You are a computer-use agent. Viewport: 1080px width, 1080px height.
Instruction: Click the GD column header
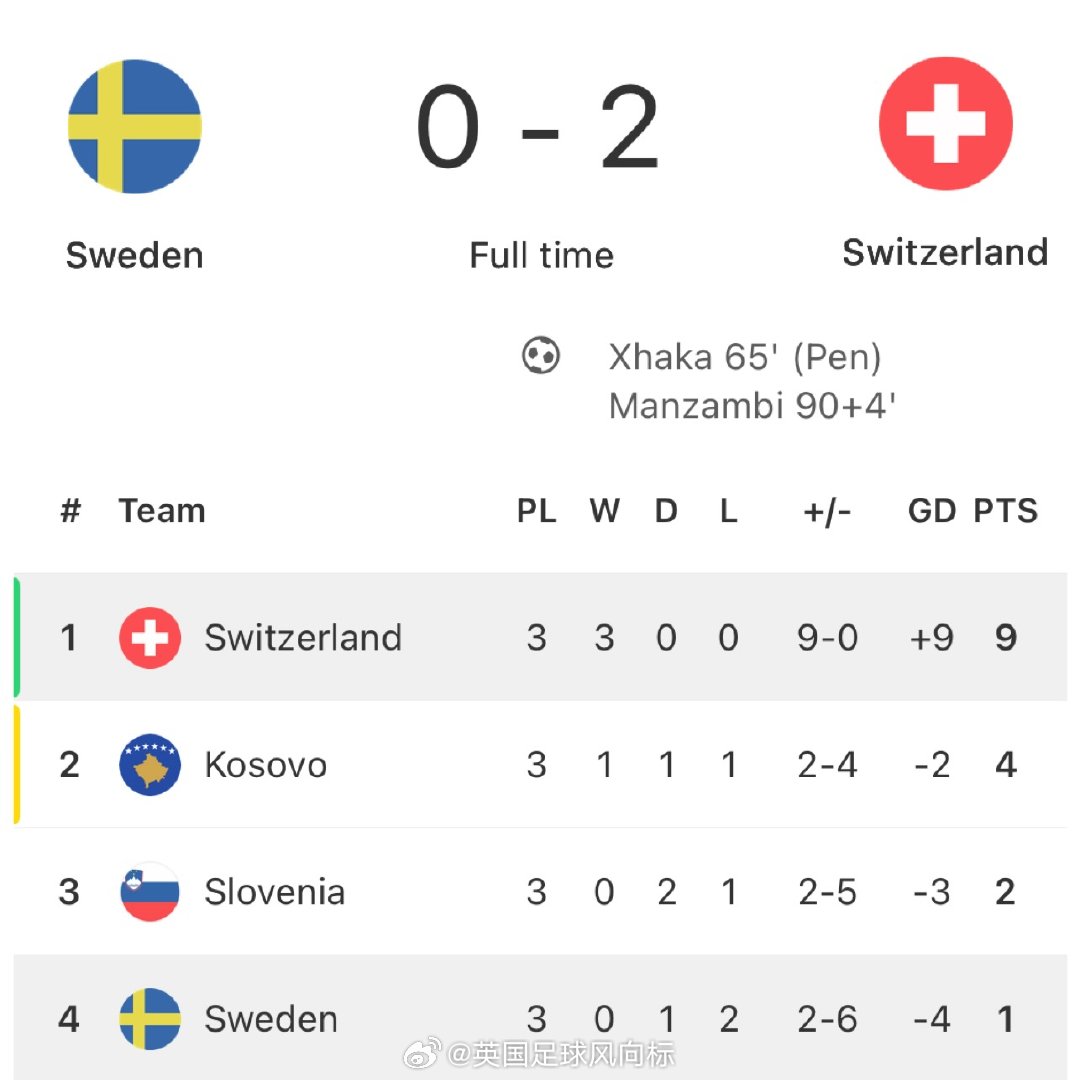(932, 511)
